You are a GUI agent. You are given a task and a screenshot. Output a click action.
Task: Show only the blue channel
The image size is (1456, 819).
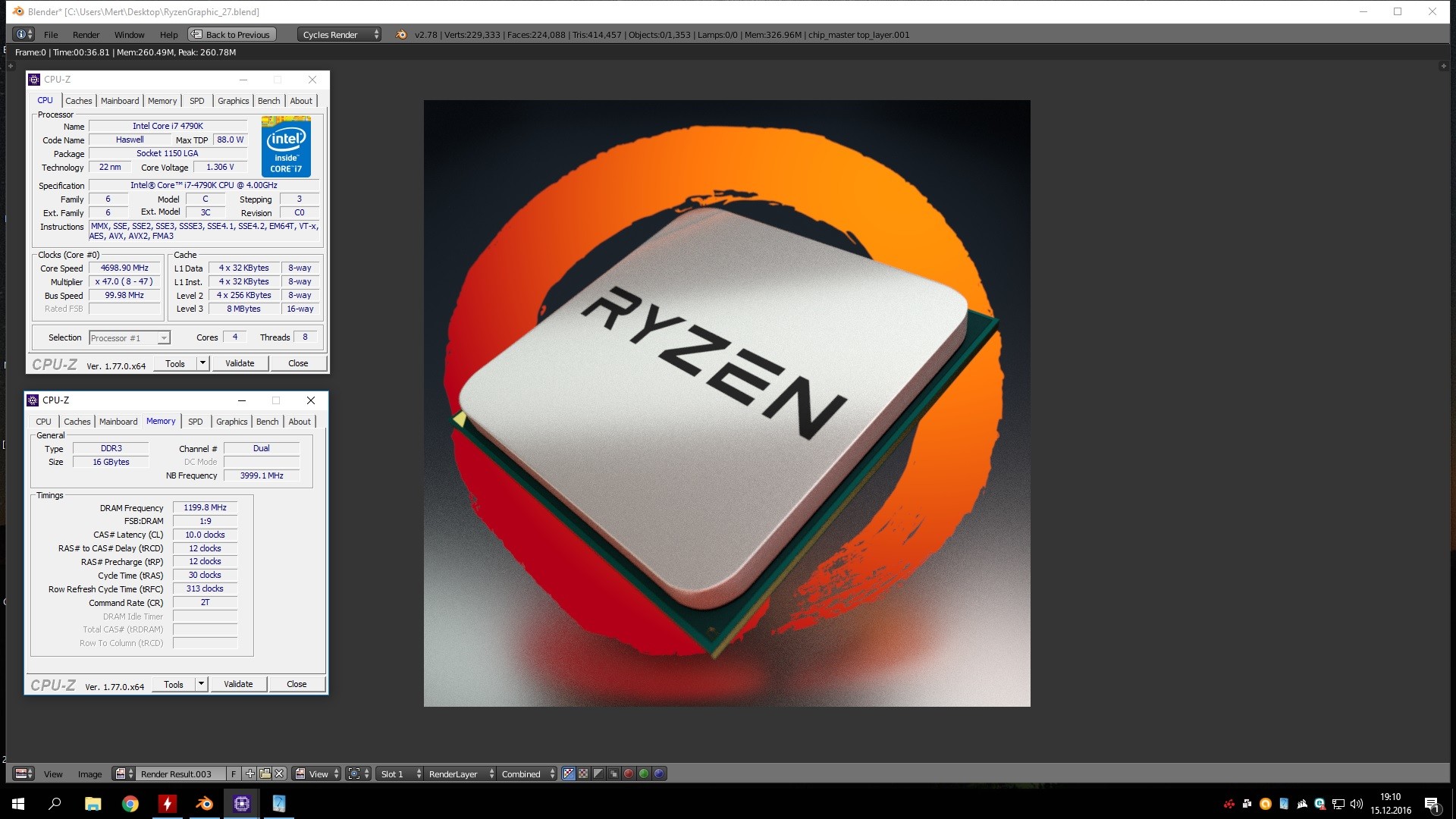click(x=659, y=773)
